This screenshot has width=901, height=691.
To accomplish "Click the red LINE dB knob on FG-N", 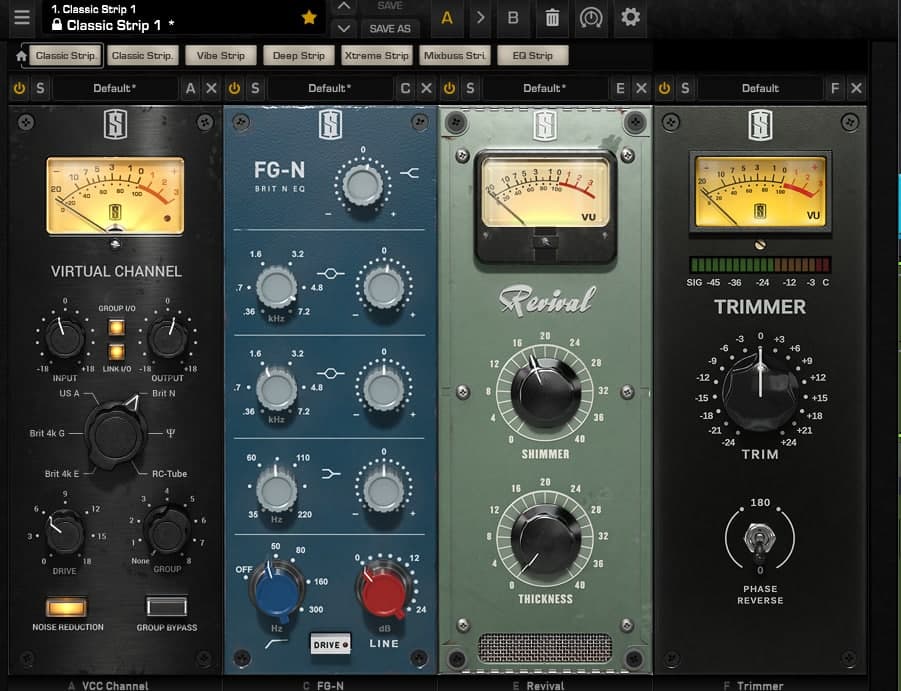I will tap(383, 590).
